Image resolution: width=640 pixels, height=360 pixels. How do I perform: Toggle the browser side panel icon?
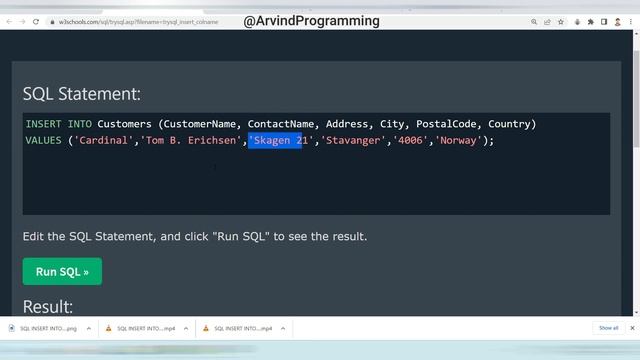click(604, 22)
